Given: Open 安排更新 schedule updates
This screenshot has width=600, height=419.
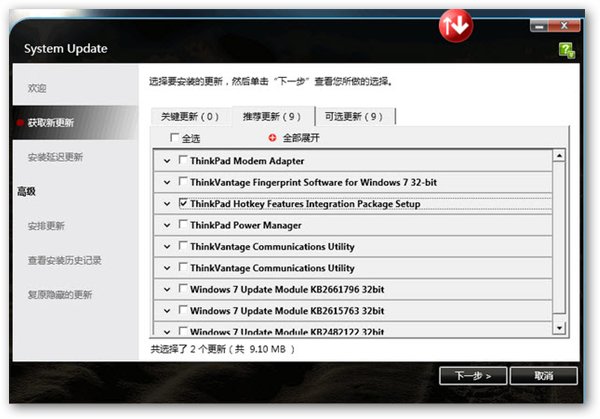Looking at the screenshot, I should click(46, 226).
